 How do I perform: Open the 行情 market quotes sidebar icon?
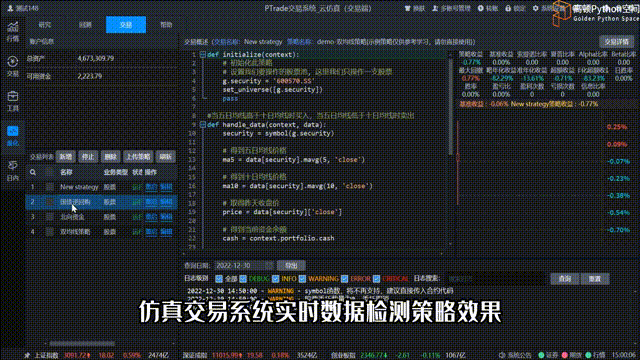[13, 32]
